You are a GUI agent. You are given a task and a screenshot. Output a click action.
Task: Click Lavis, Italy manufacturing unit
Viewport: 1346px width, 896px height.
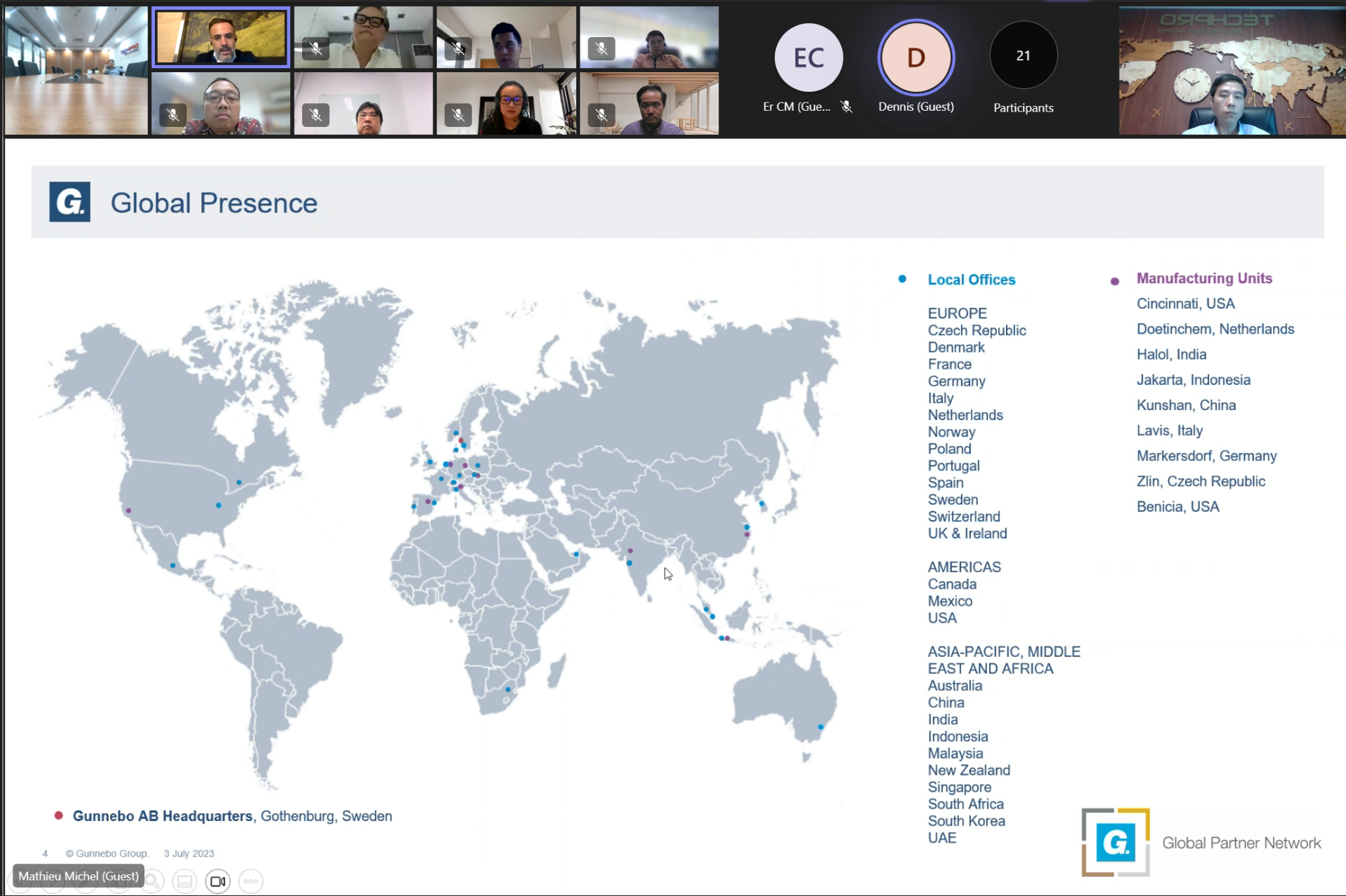tap(1169, 430)
